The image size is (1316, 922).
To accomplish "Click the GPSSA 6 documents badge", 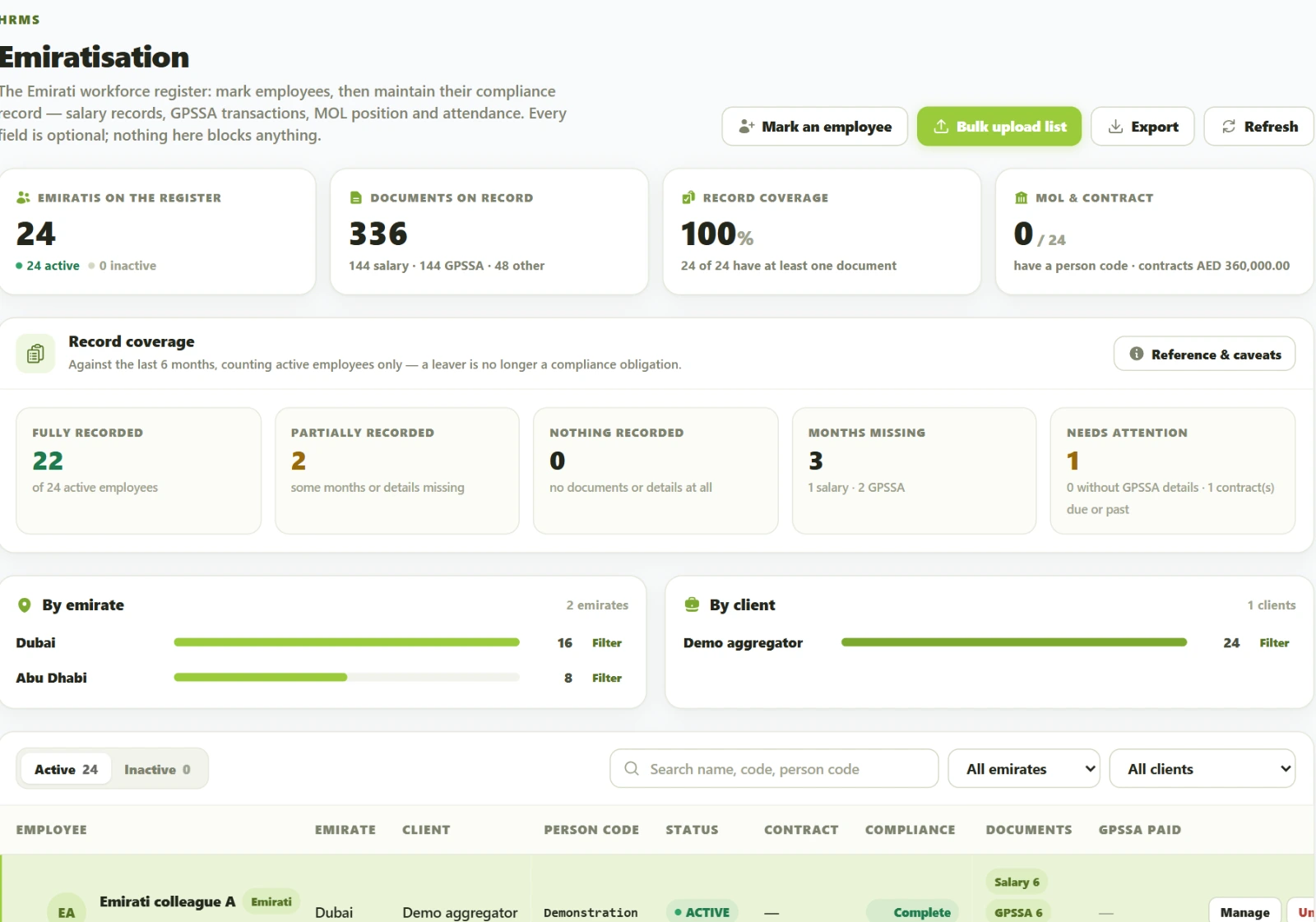I will 1018,911.
